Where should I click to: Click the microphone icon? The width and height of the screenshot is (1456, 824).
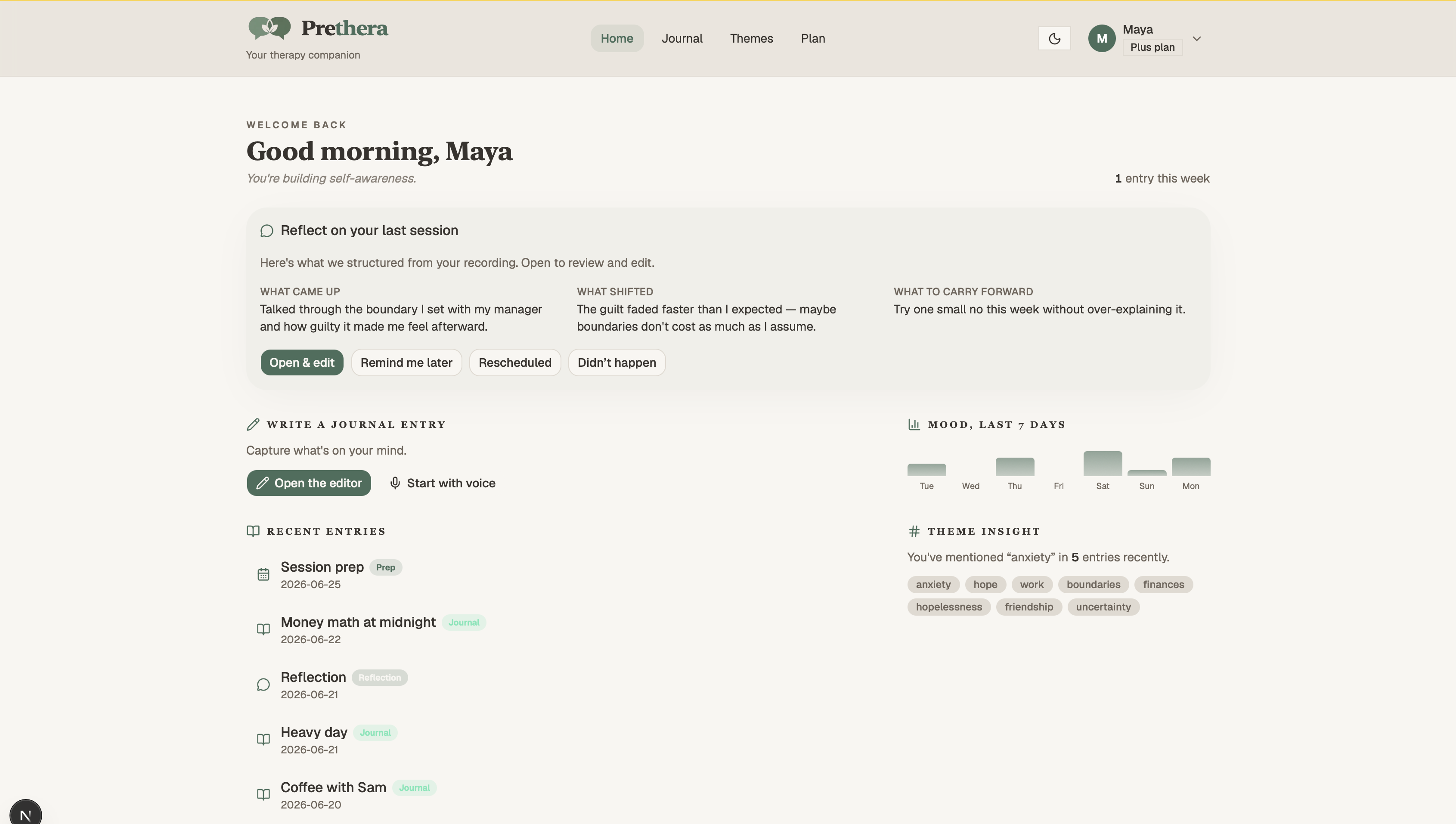click(x=395, y=483)
